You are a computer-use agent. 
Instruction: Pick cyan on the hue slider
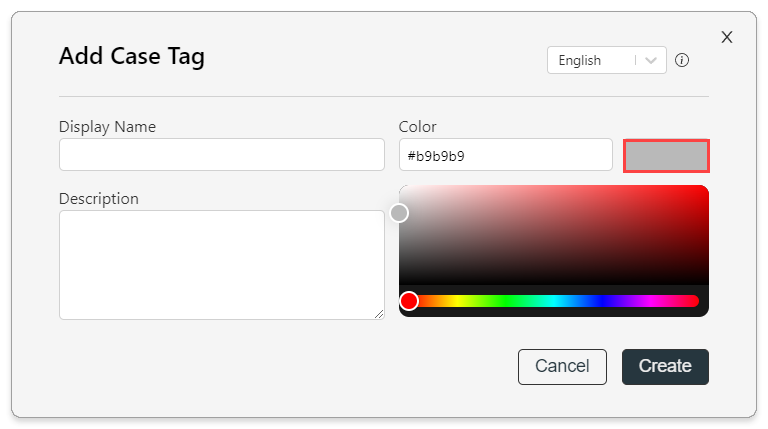554,301
